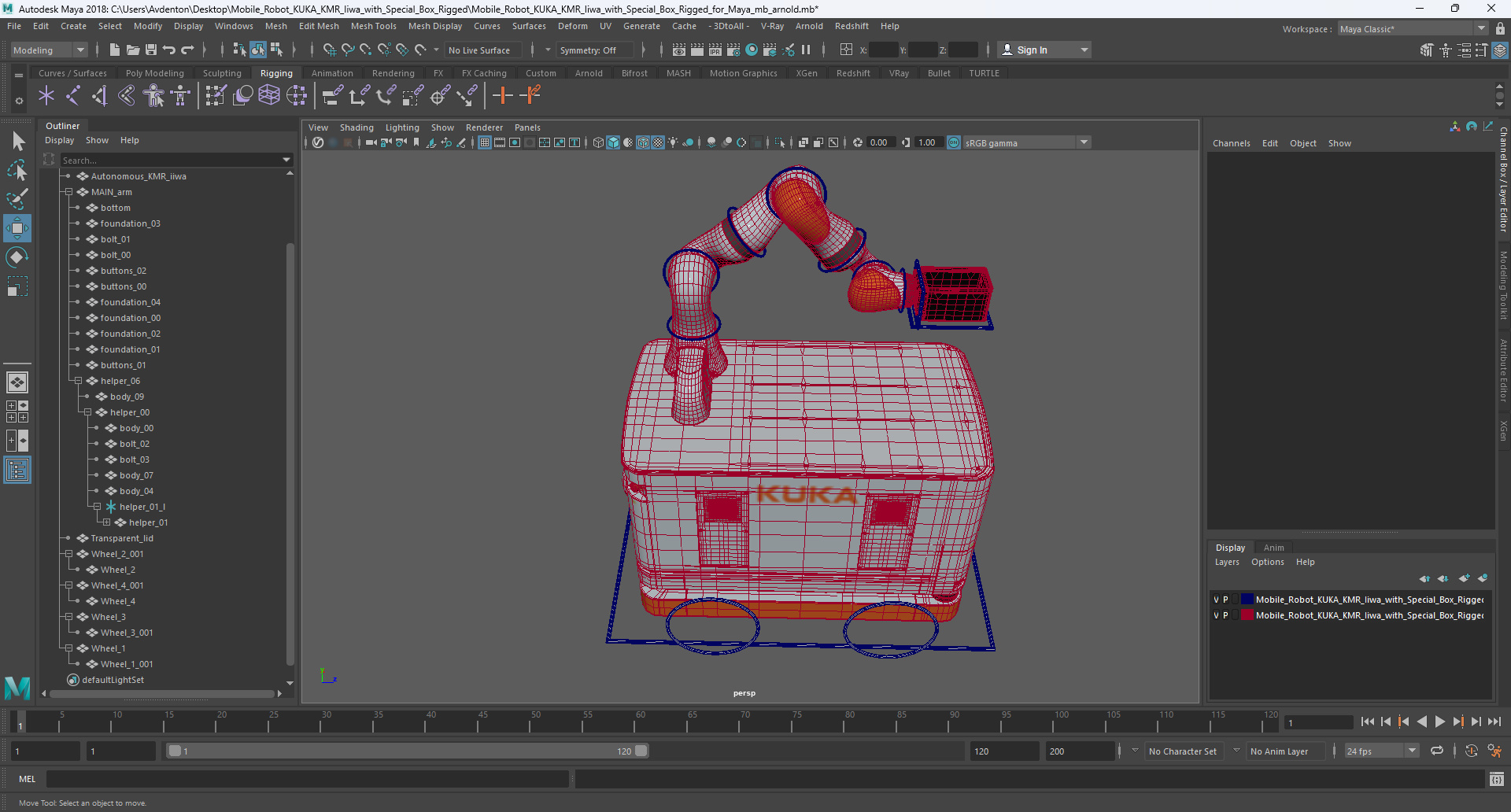The width and height of the screenshot is (1511, 812).
Task: Click the Create Lattice shelf icon
Action: pos(269,96)
